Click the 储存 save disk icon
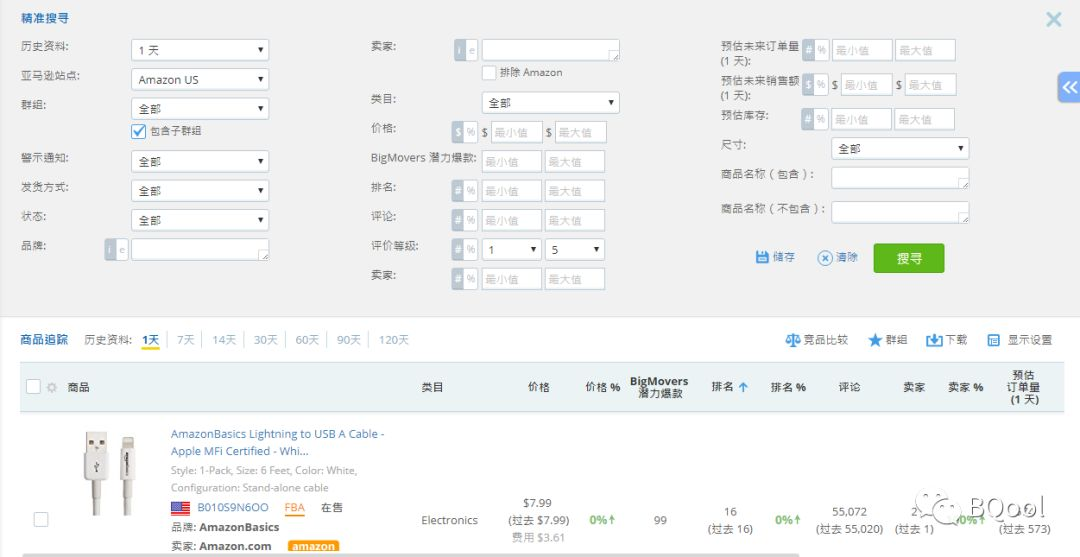 click(x=762, y=257)
